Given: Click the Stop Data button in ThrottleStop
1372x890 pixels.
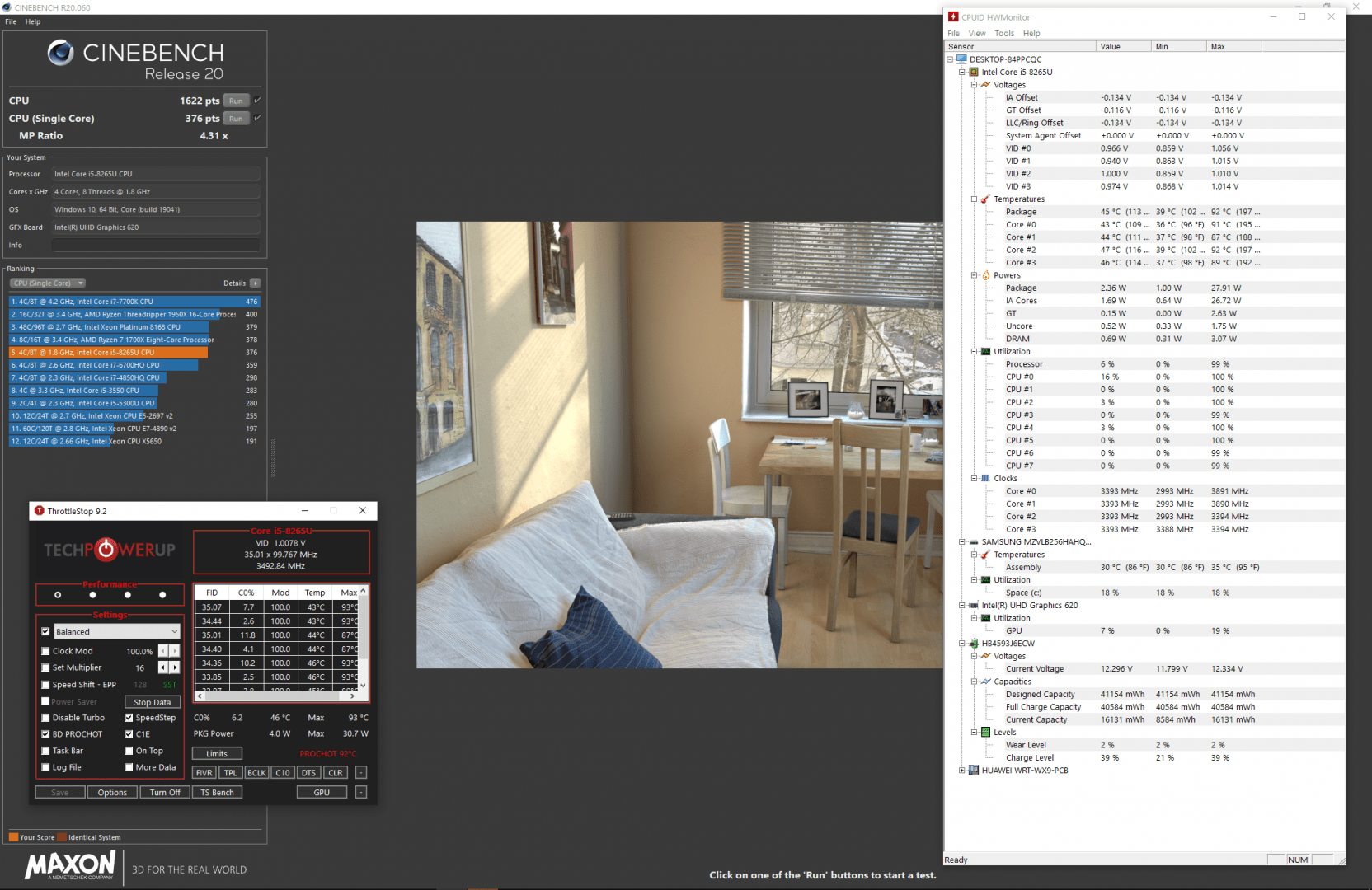Looking at the screenshot, I should click(153, 702).
